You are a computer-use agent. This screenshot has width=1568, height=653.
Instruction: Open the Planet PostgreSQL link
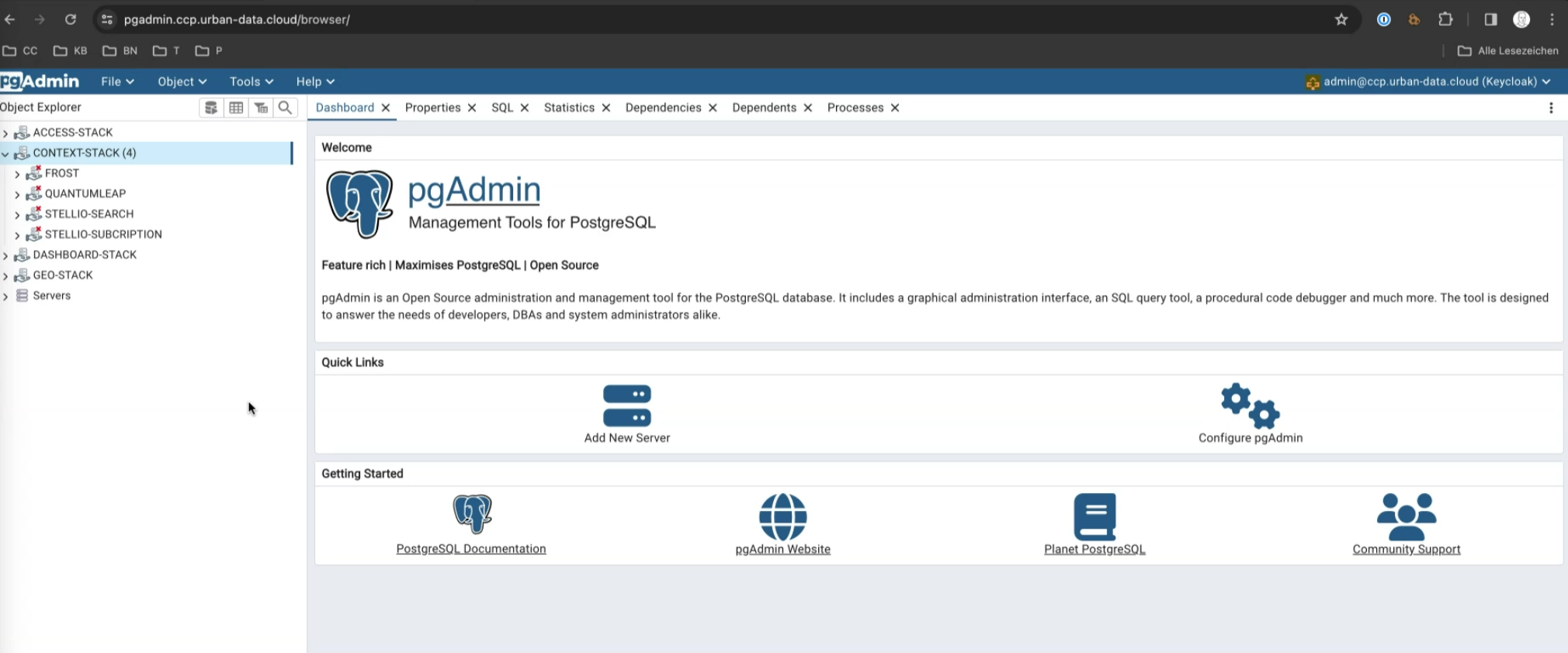[x=1094, y=549]
